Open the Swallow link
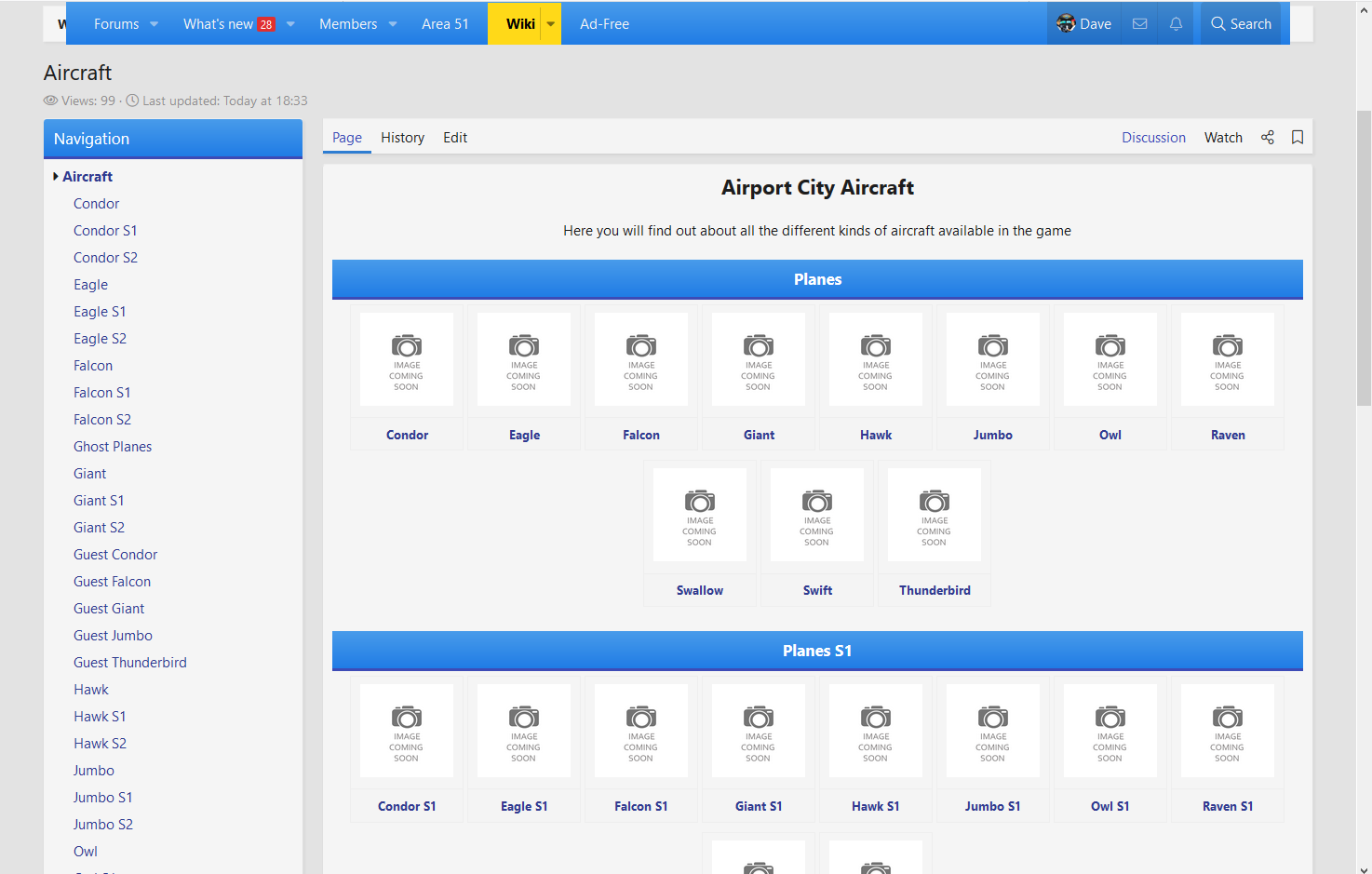 [700, 590]
